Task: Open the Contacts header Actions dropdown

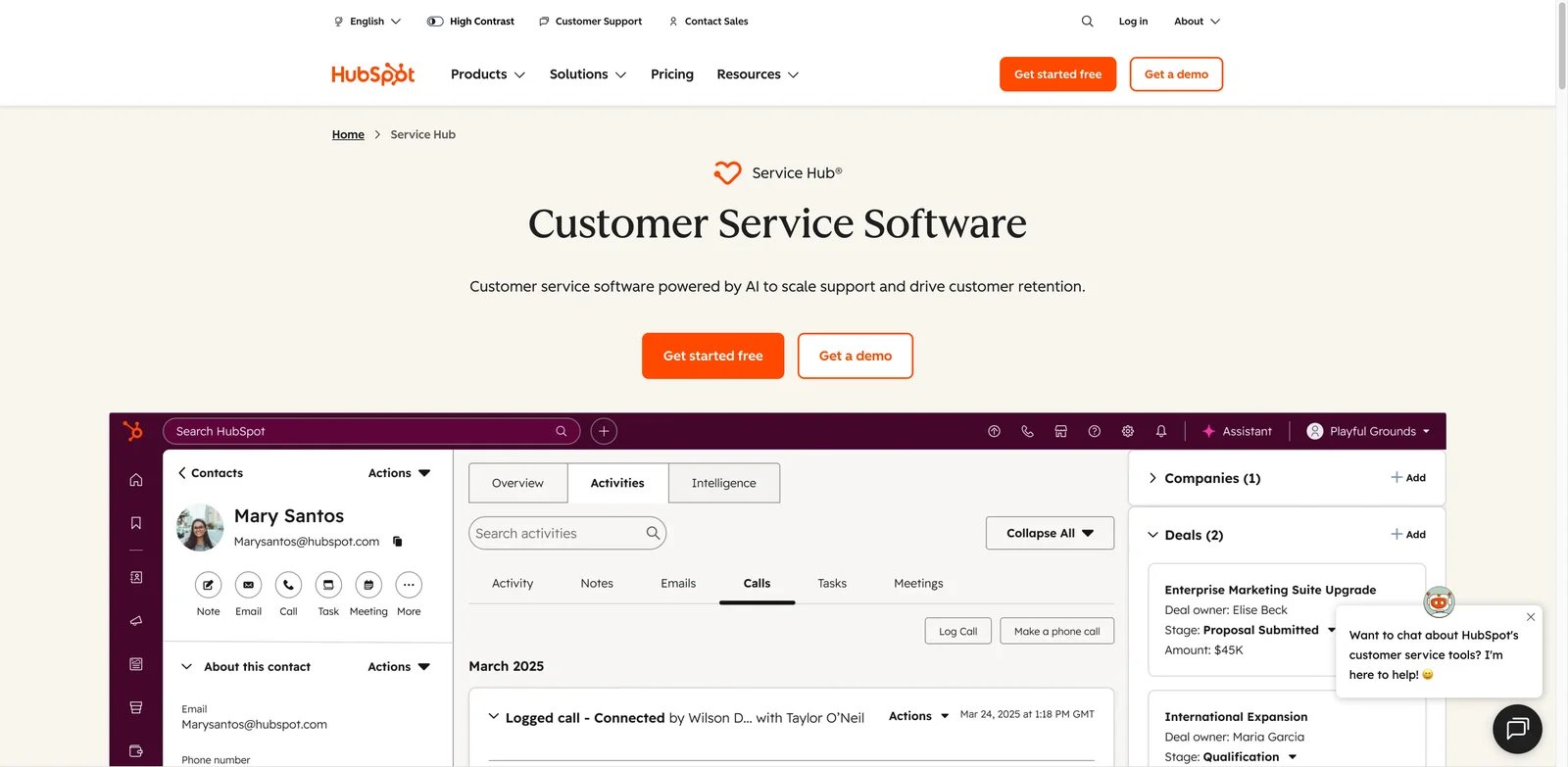Action: pos(400,473)
